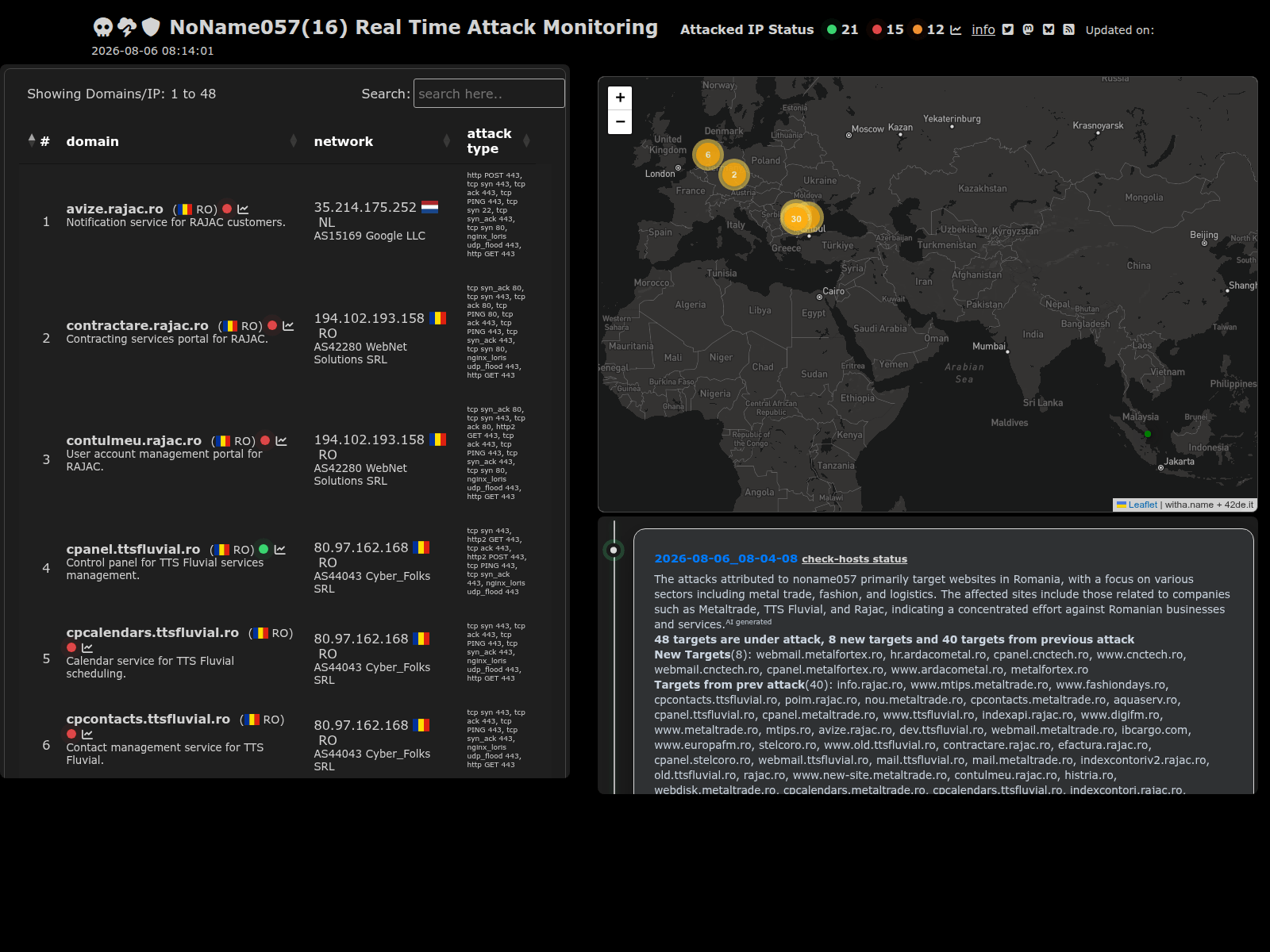Click the IP address 35.214.175.252

point(365,207)
